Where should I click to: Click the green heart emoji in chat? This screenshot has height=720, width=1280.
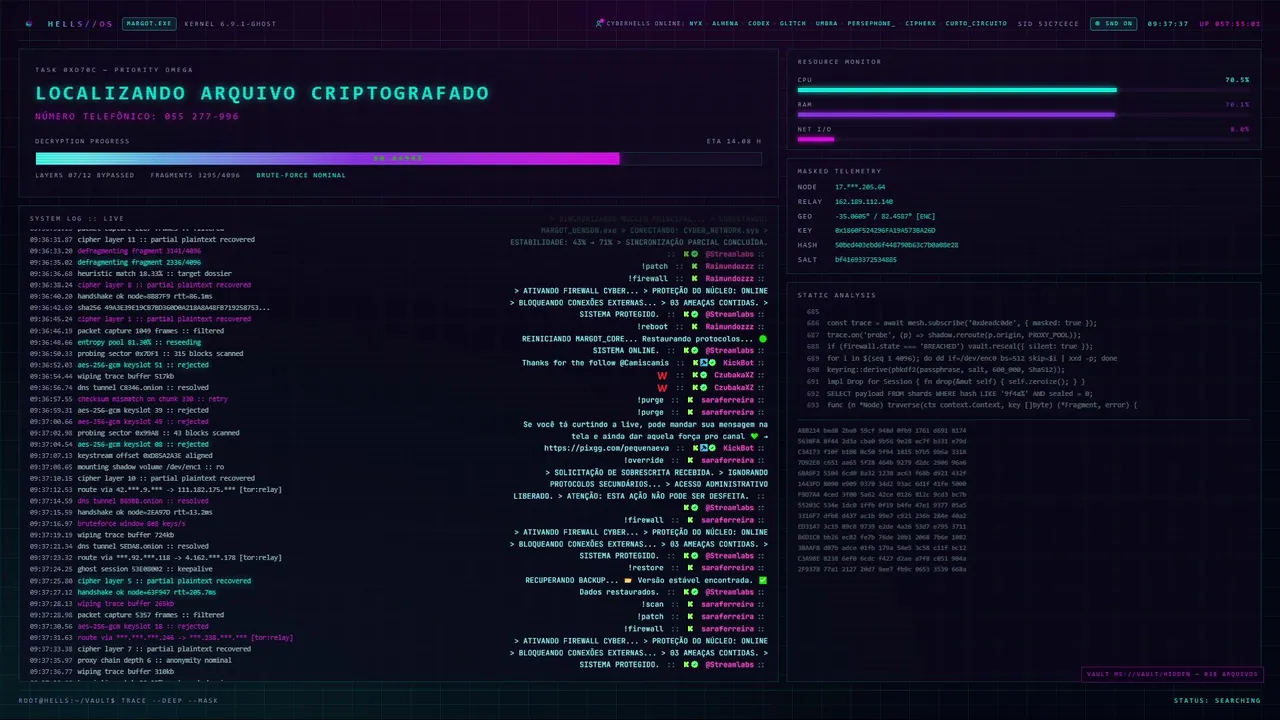[x=752, y=436]
